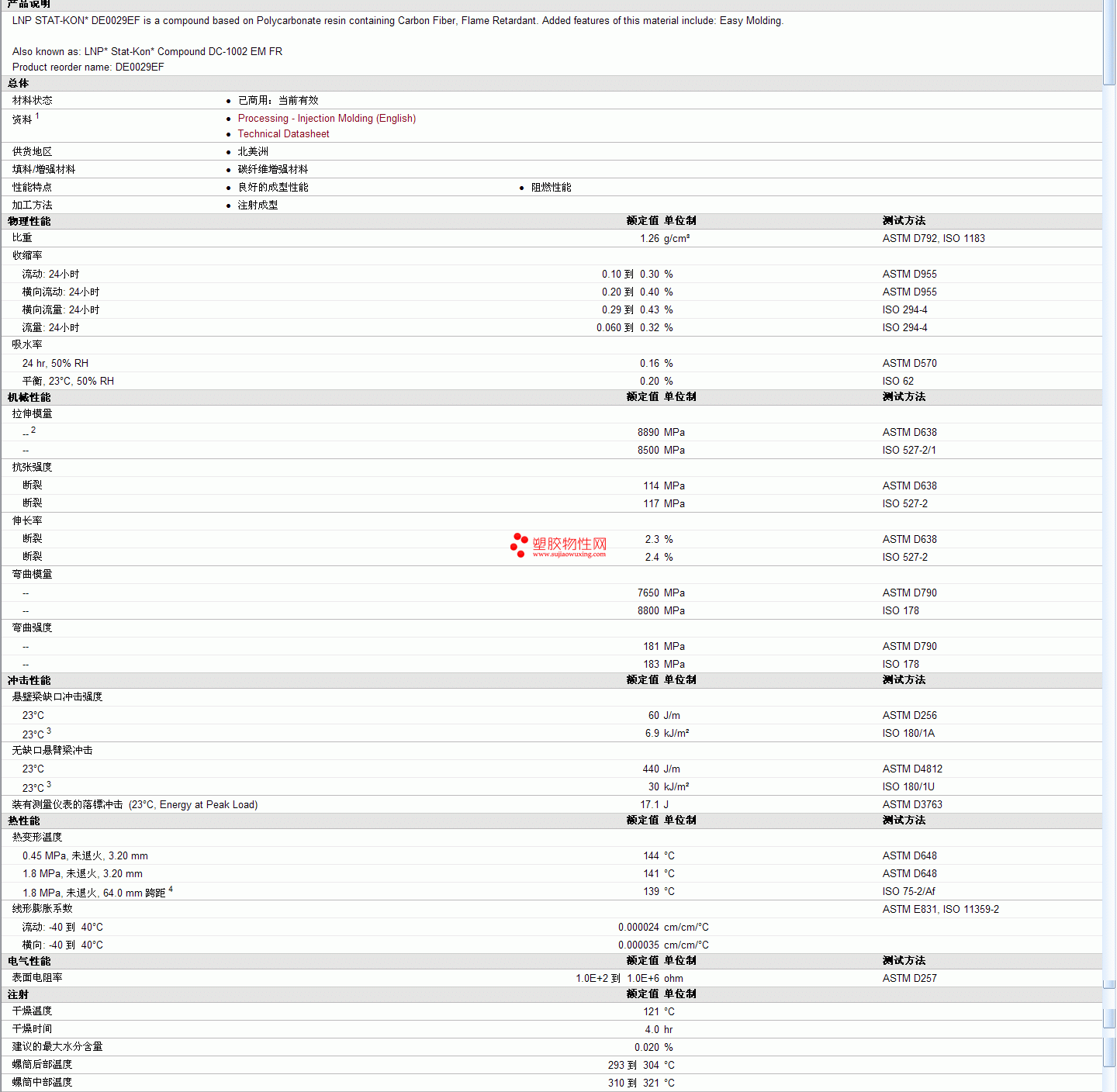Select the '0.060 到 0.32' shrinkage value
Screen dimensions: 1117x1092
pyautogui.click(x=628, y=328)
